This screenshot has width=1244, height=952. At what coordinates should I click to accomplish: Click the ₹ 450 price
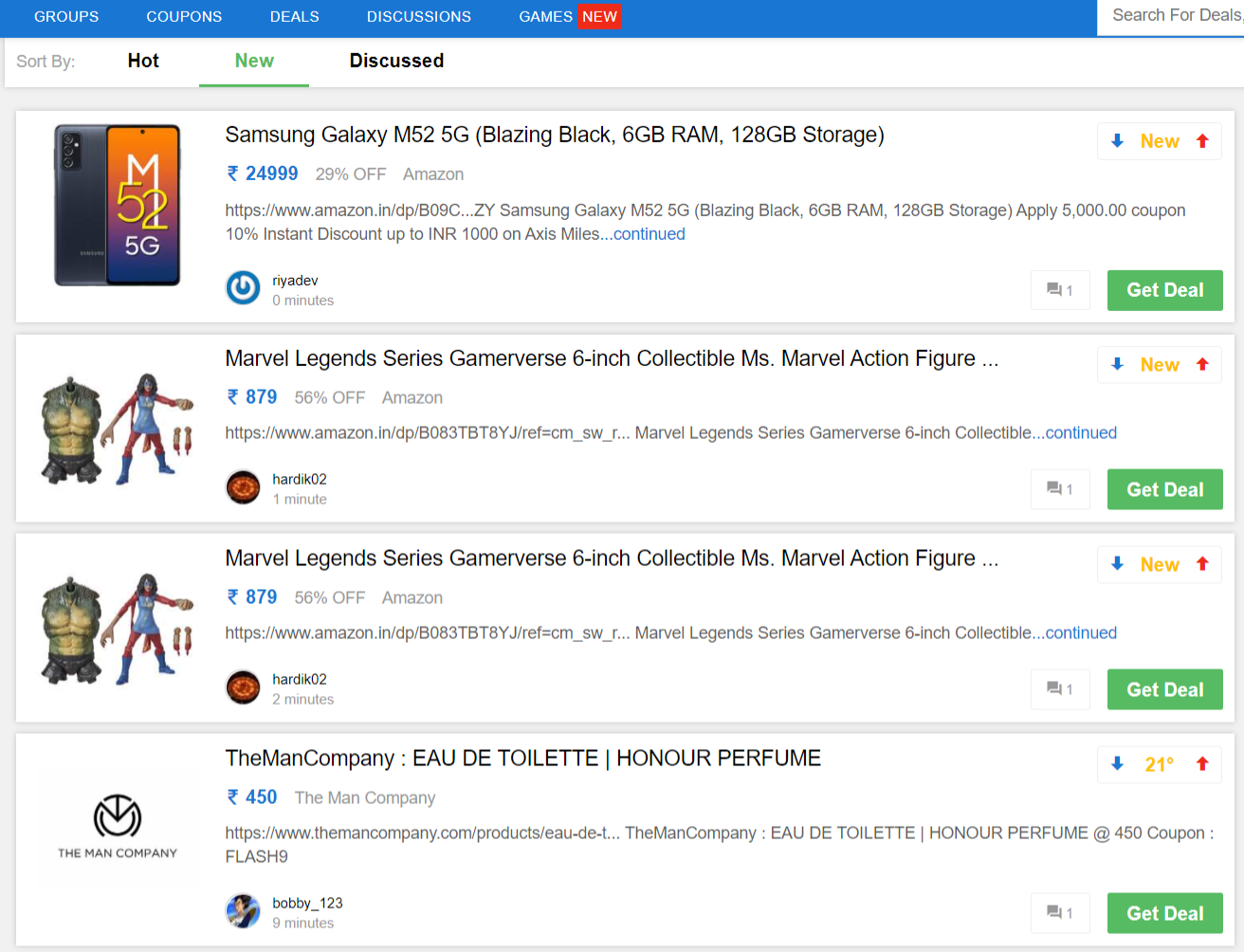tap(252, 797)
